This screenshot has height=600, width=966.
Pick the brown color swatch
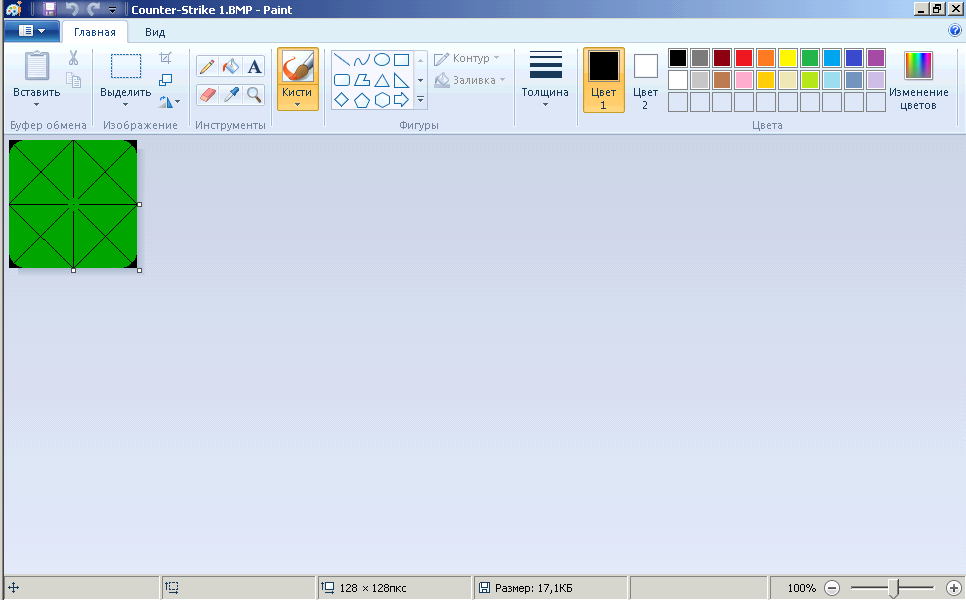coord(722,80)
